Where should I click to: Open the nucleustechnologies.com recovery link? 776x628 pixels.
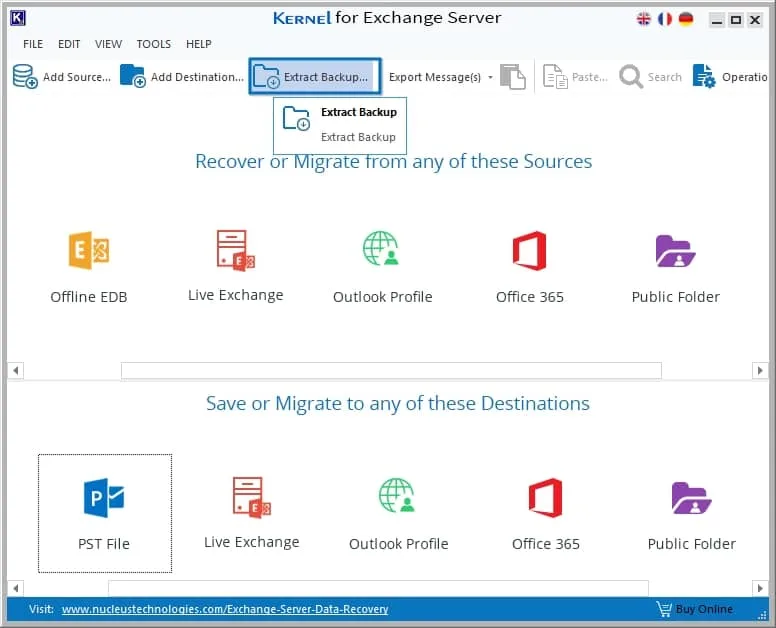pyautogui.click(x=225, y=609)
